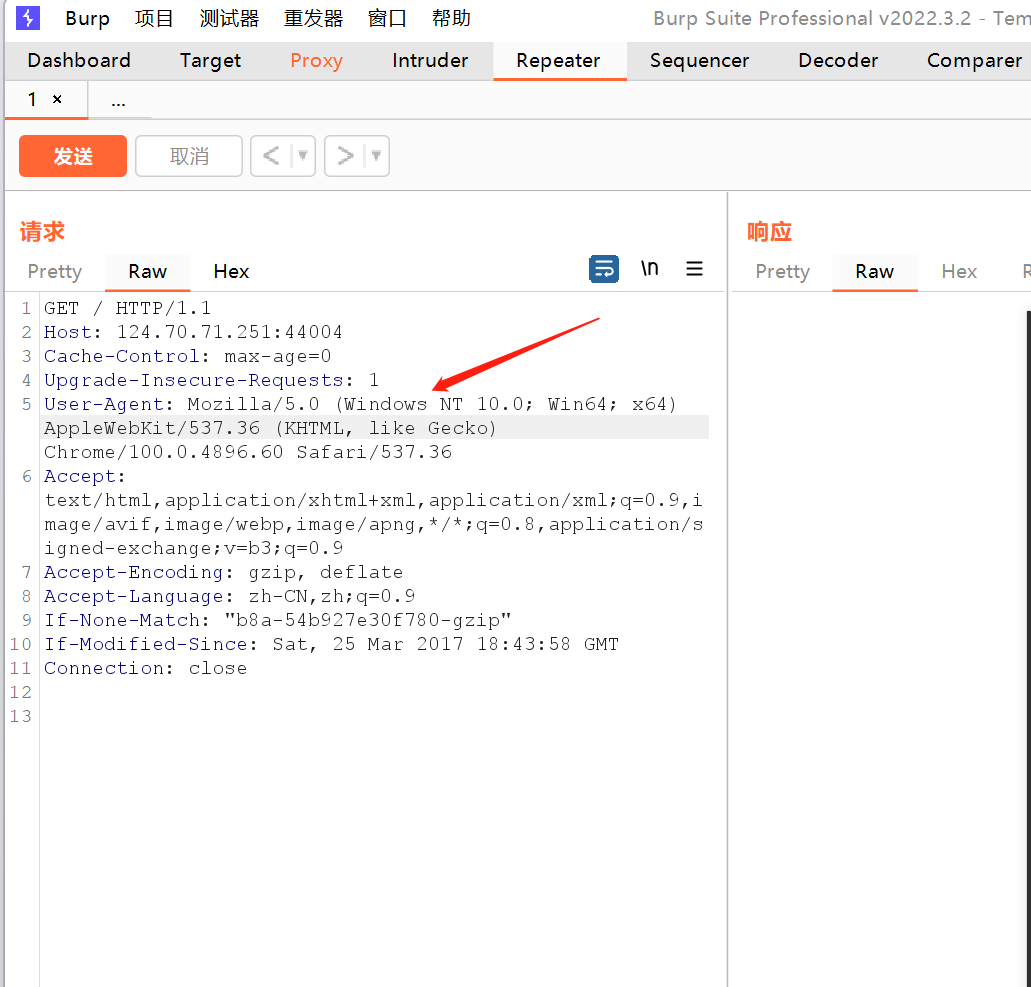This screenshot has height=987, width=1031.
Task: Open the 帮助 menu
Action: [x=451, y=18]
